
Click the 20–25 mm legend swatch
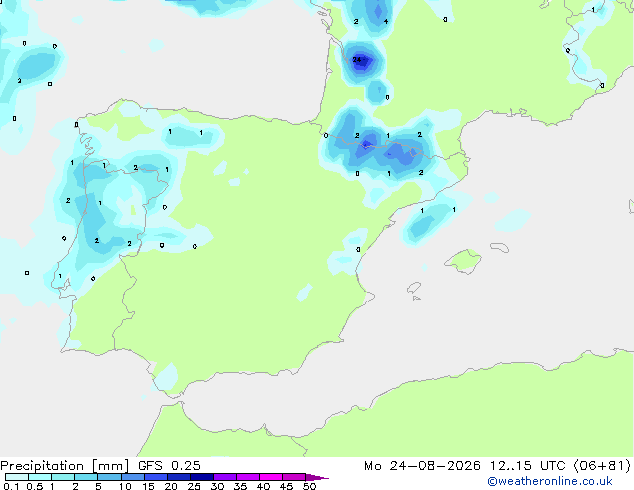point(178,477)
